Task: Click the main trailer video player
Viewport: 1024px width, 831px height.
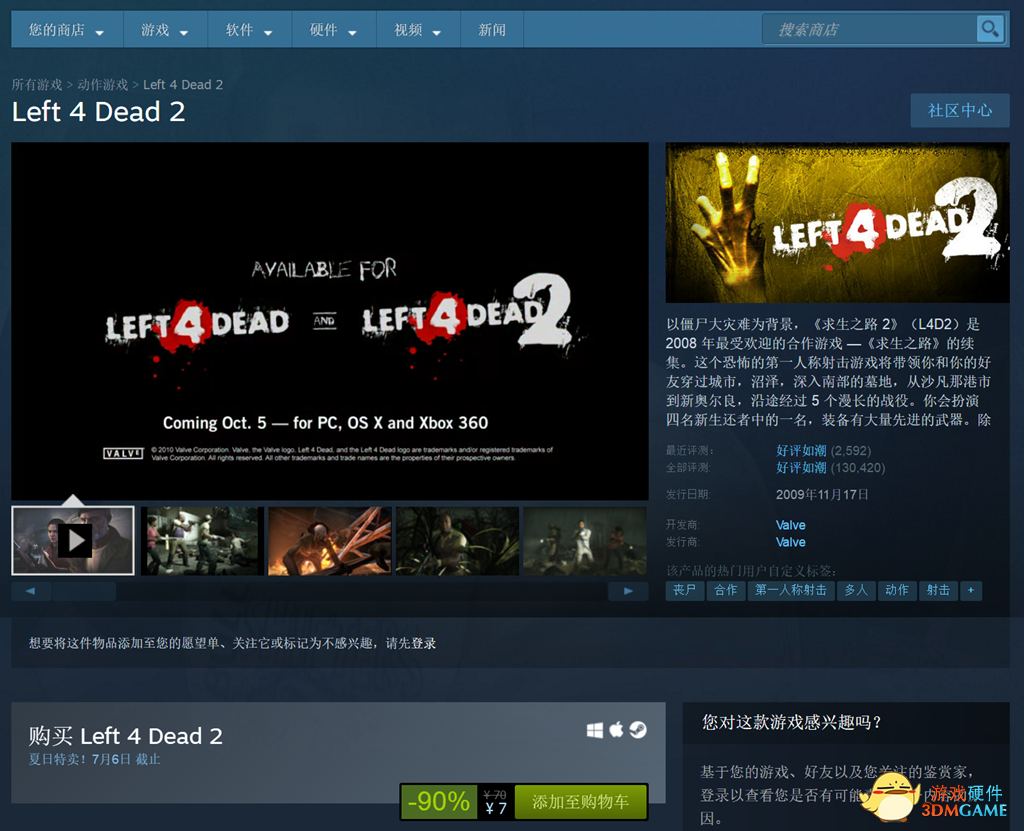Action: (330, 321)
